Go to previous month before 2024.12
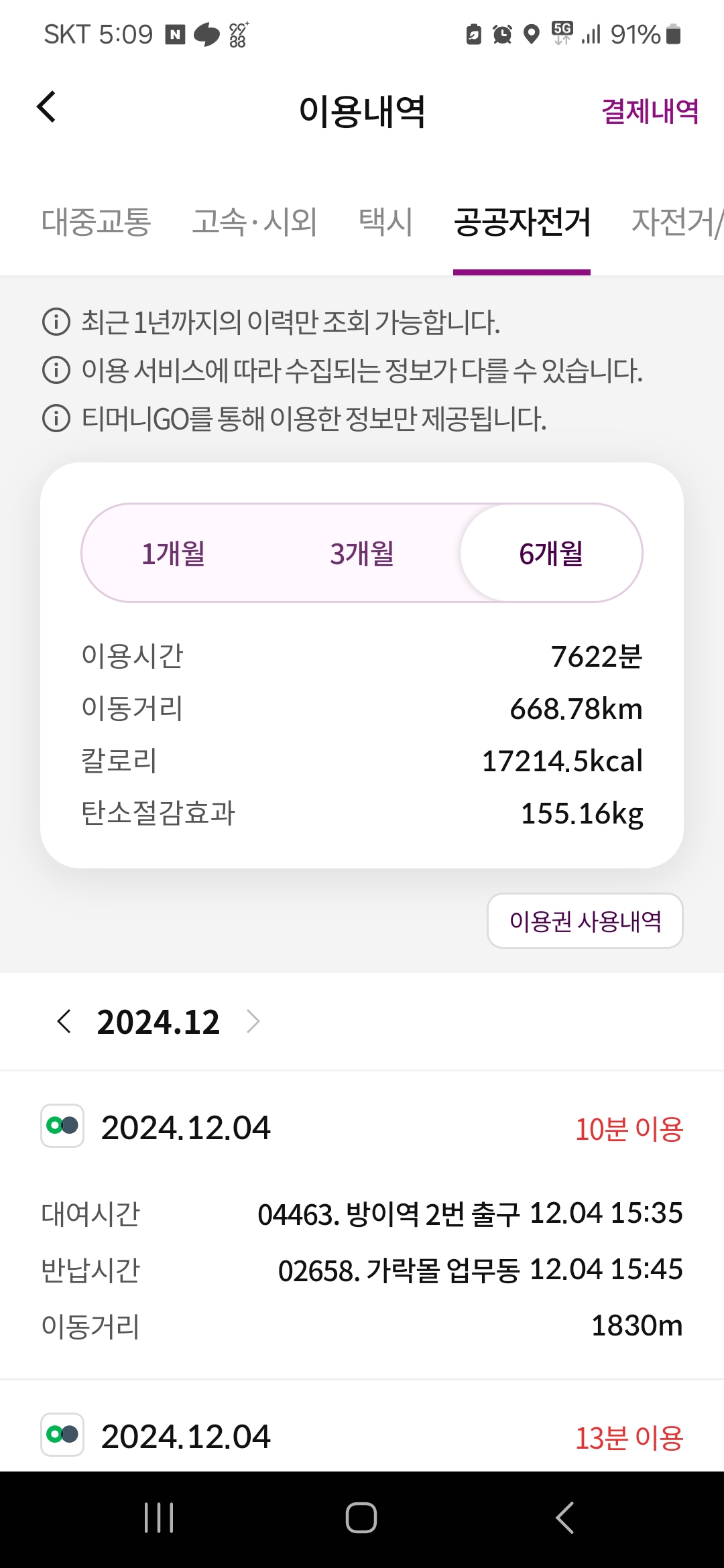 coord(64,1022)
